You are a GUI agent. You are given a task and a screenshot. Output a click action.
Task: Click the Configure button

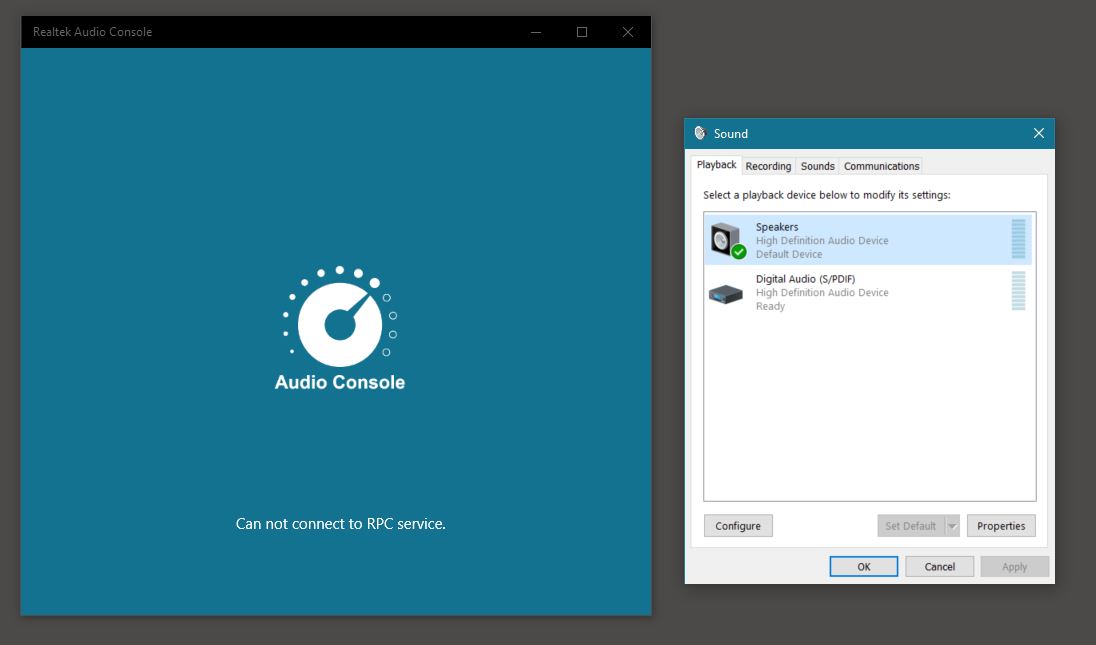point(738,526)
